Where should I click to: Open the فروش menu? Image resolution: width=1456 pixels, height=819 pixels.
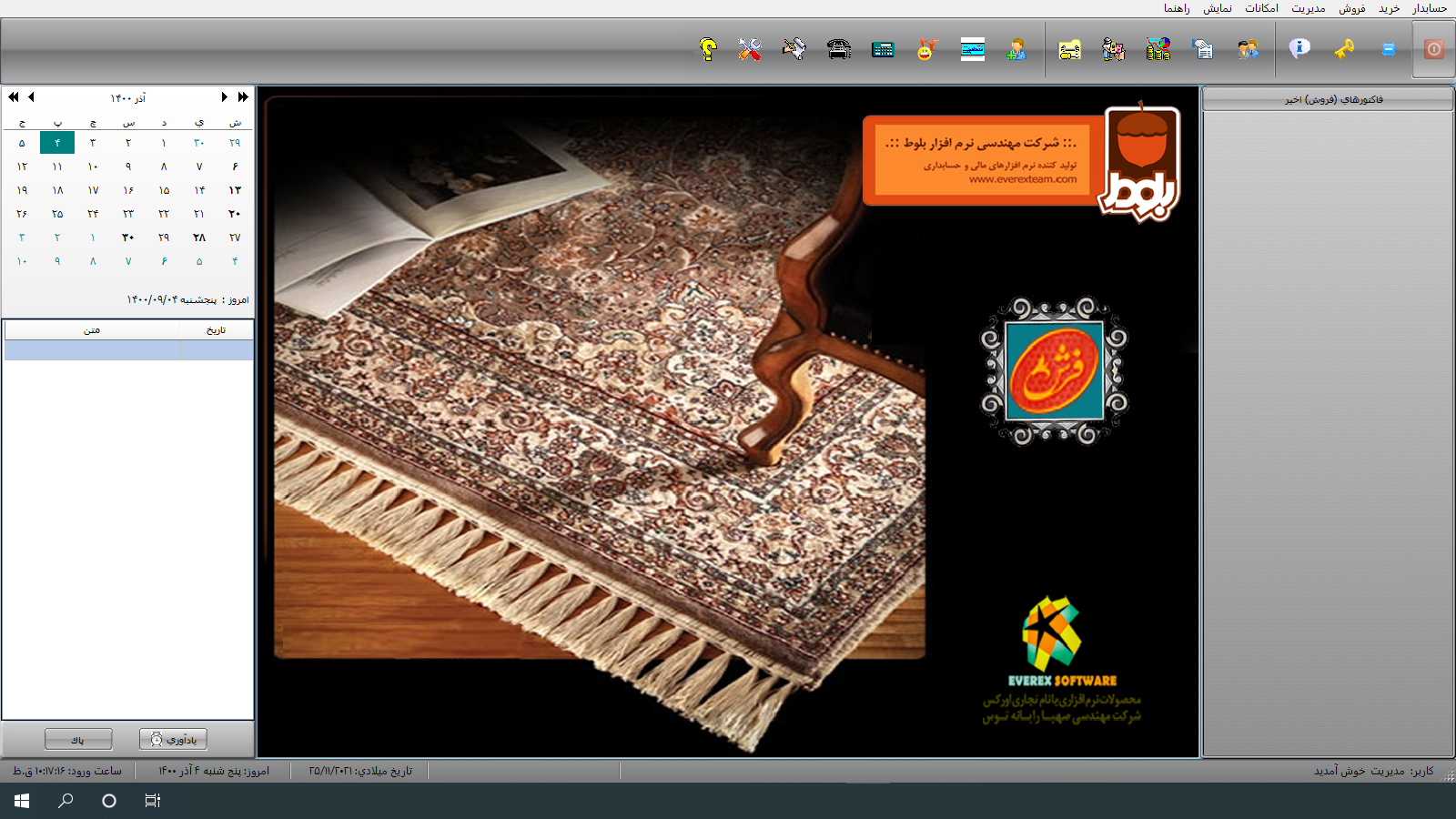click(x=1351, y=8)
